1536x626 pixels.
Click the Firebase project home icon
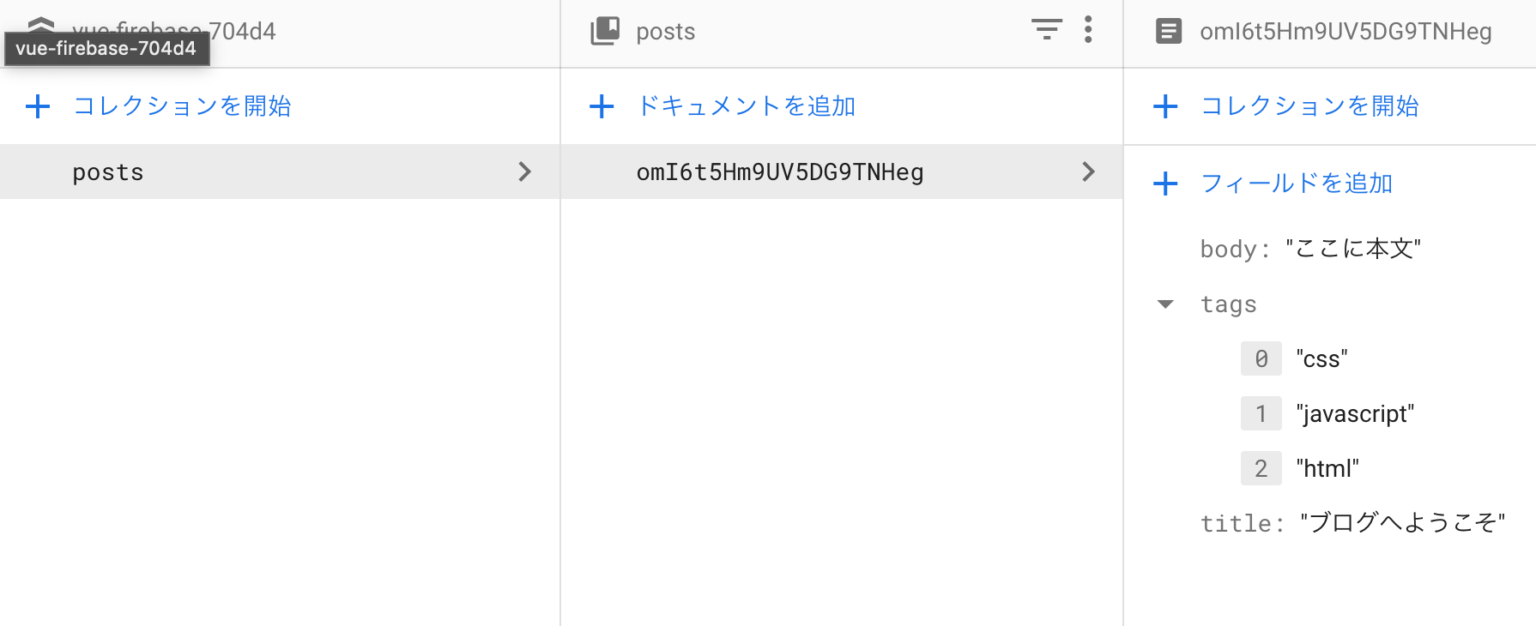pos(40,20)
